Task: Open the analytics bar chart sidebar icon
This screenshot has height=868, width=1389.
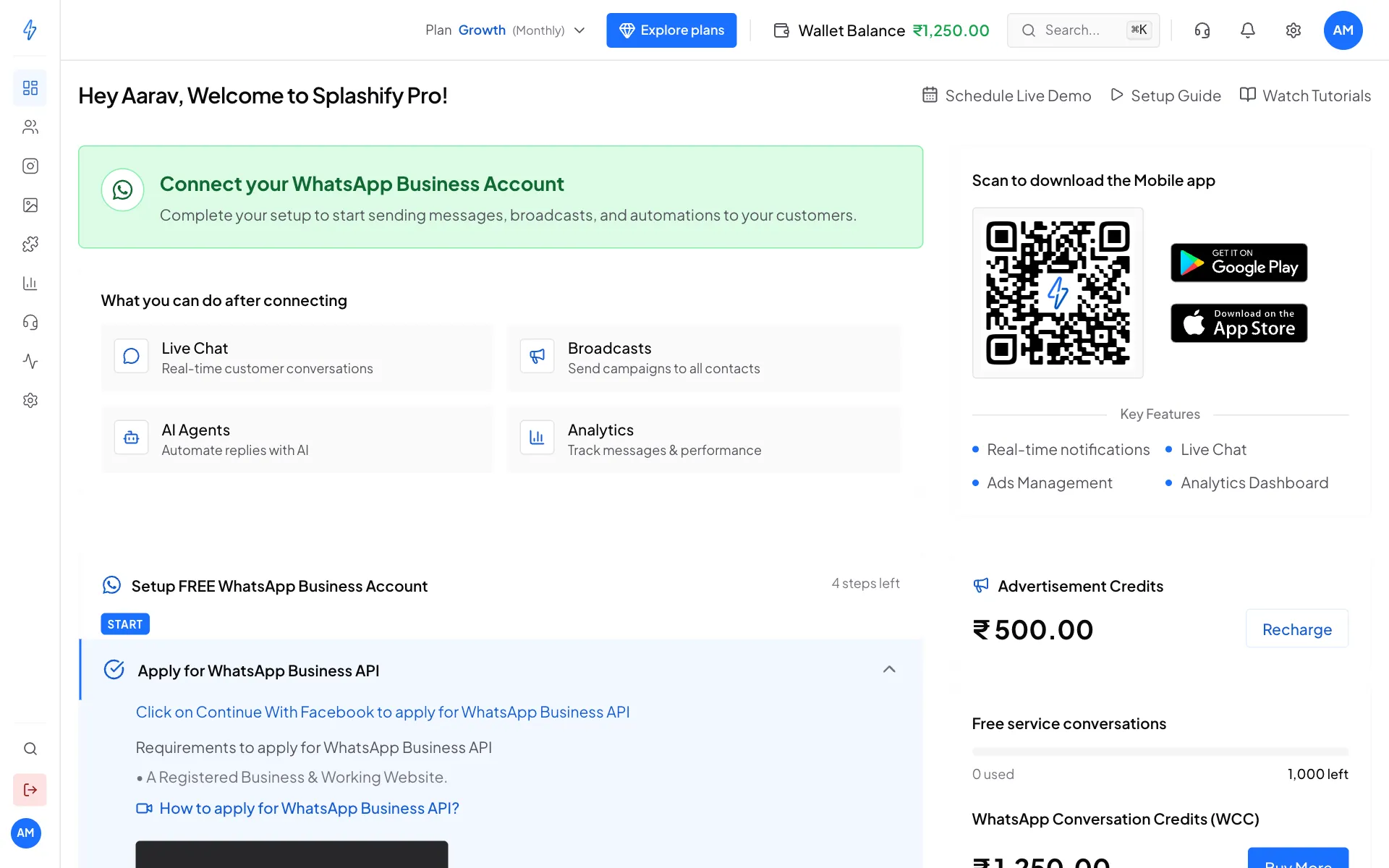Action: click(x=30, y=283)
